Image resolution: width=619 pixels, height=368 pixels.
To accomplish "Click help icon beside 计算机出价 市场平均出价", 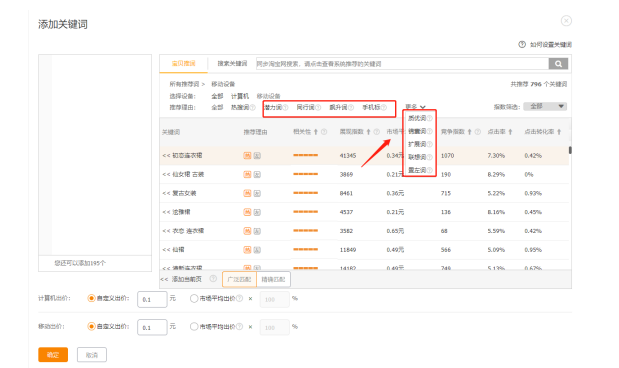I will [239, 299].
